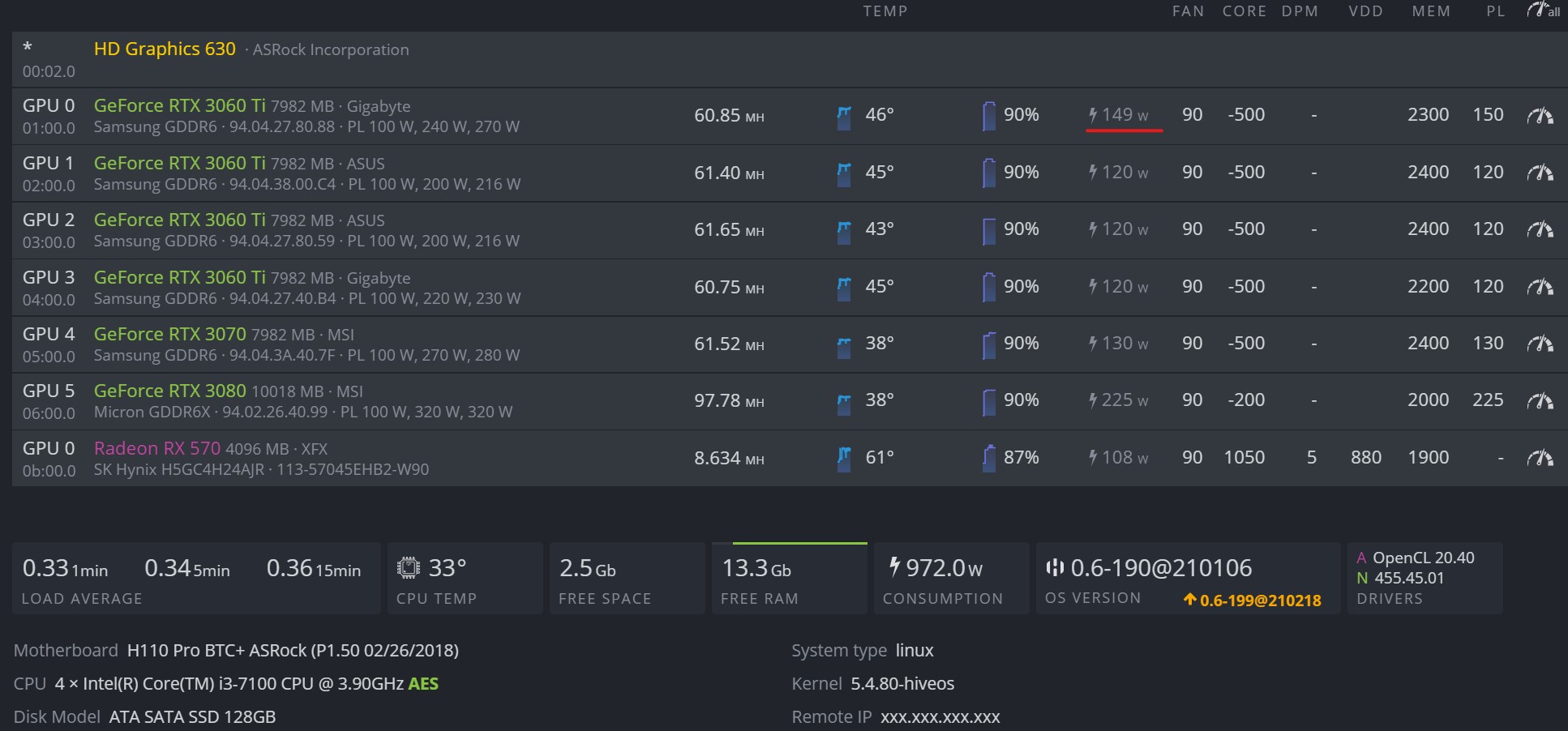Click power bolt icon next to 225 w
1568x731 pixels.
(1093, 400)
